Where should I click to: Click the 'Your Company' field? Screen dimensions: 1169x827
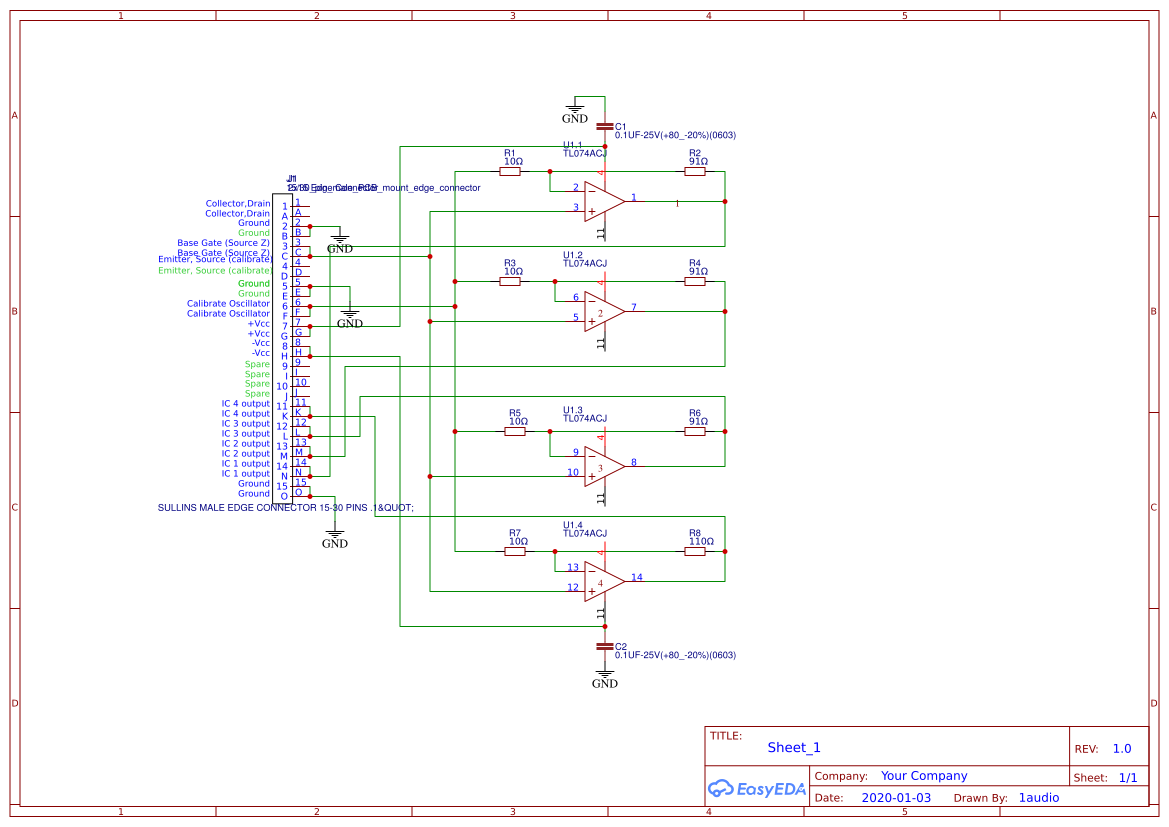click(x=923, y=776)
